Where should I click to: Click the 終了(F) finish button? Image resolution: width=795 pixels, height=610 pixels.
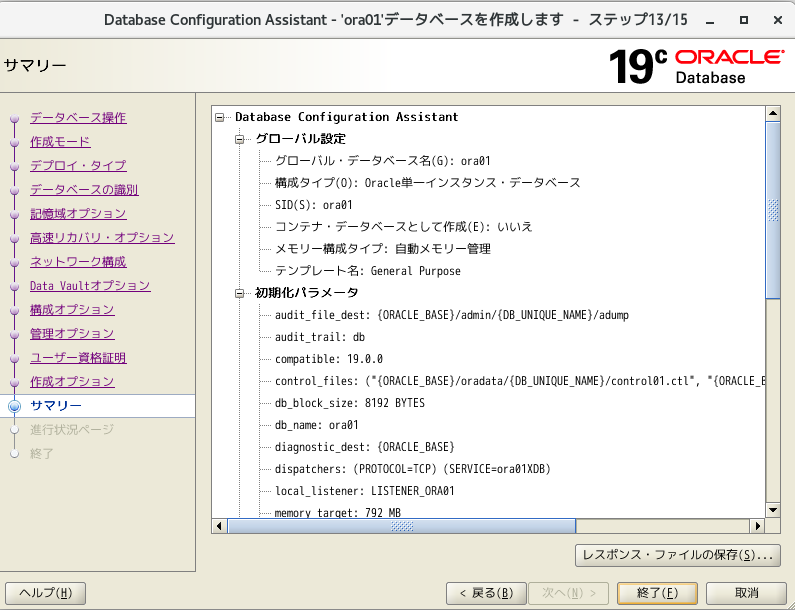coord(657,593)
